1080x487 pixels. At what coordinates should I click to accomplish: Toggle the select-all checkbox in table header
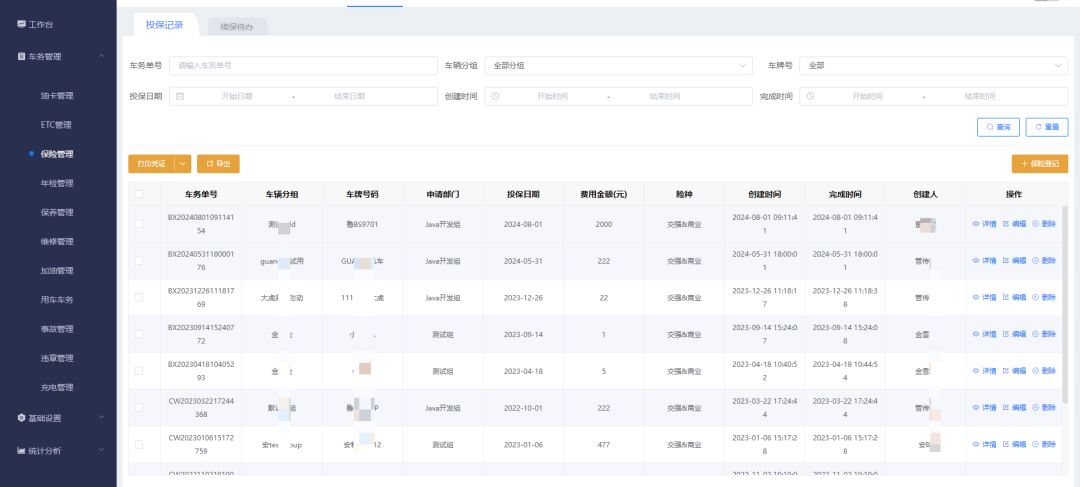coord(139,194)
